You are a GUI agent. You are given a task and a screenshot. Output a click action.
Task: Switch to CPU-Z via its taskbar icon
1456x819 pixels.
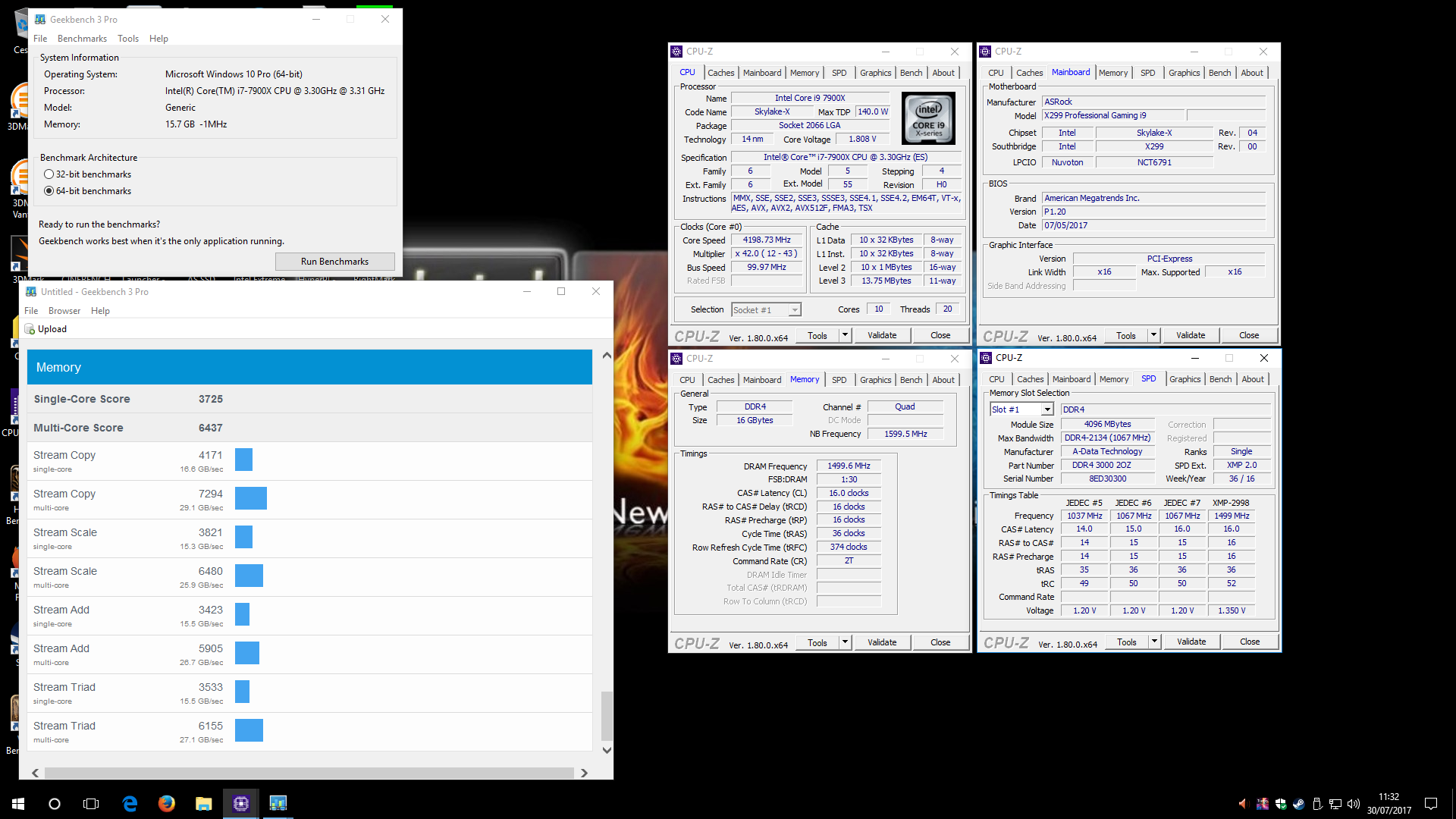240,804
